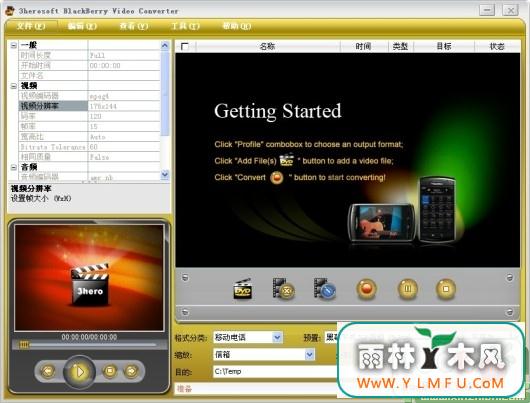Viewport: 530px width, 403px height.
Task: Jump to previous with left arrow control
Action: [x=48, y=371]
